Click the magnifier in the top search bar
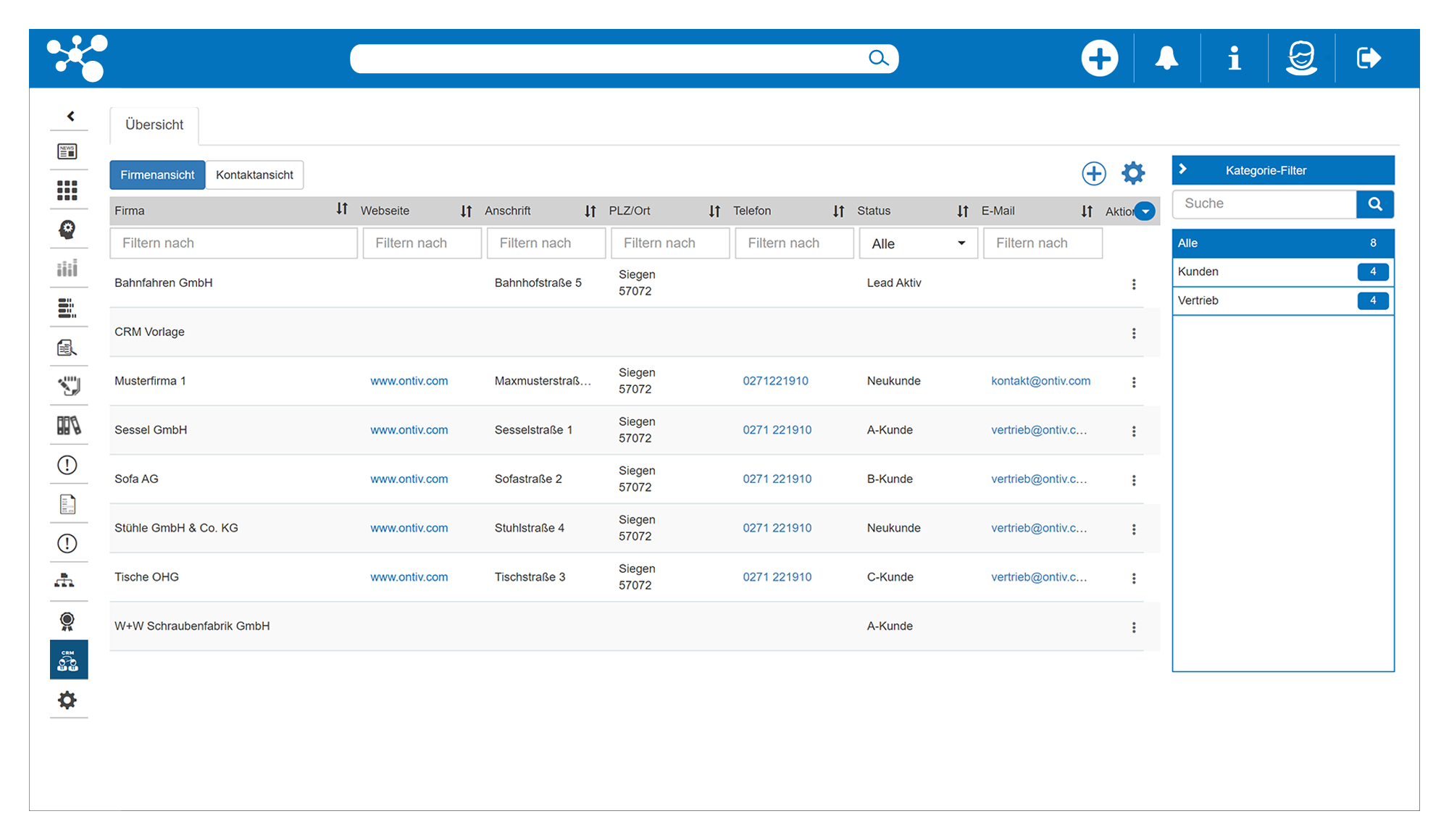The image size is (1449, 840). click(x=878, y=58)
